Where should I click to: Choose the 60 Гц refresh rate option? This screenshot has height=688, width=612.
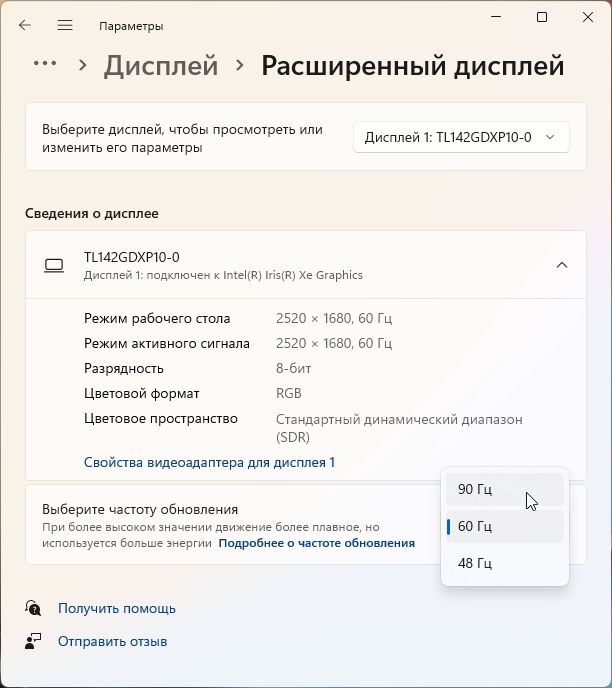click(504, 526)
